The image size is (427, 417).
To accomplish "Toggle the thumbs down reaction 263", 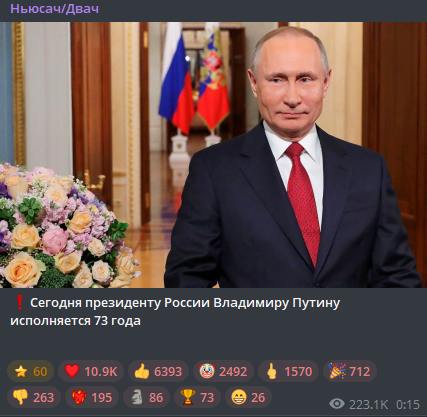I will 34,397.
